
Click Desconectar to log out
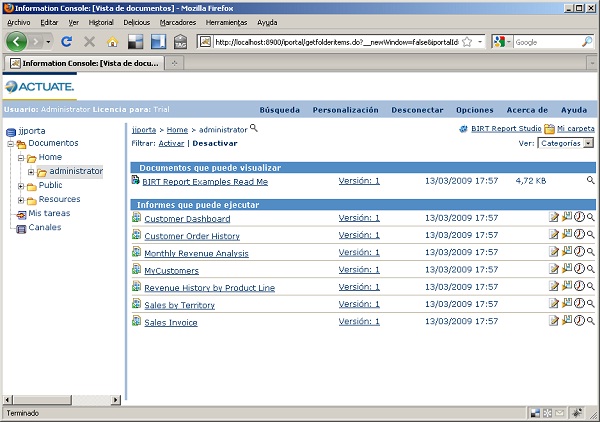click(417, 110)
